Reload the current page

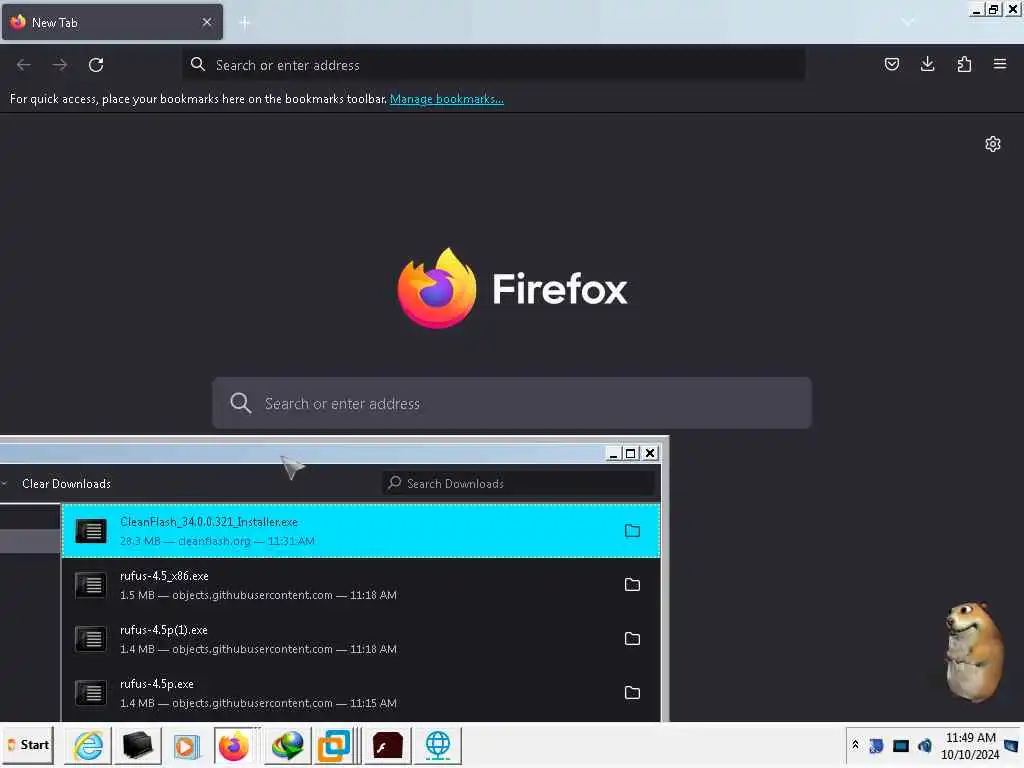96,65
